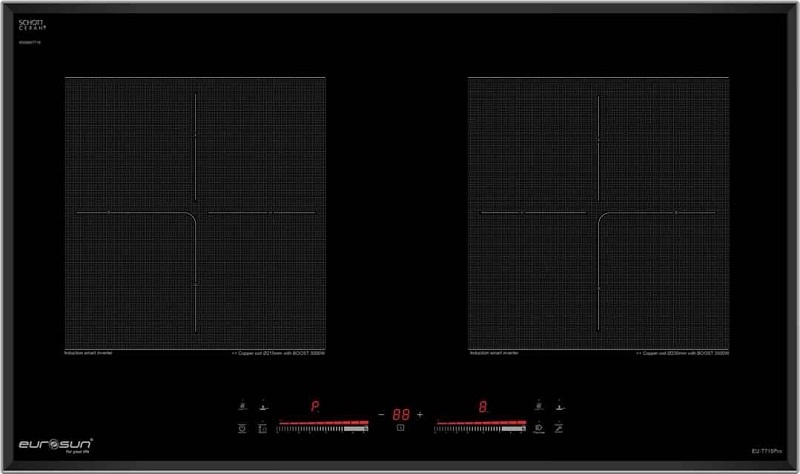Tap the central 88 timer display
The image size is (800, 474).
tap(400, 413)
